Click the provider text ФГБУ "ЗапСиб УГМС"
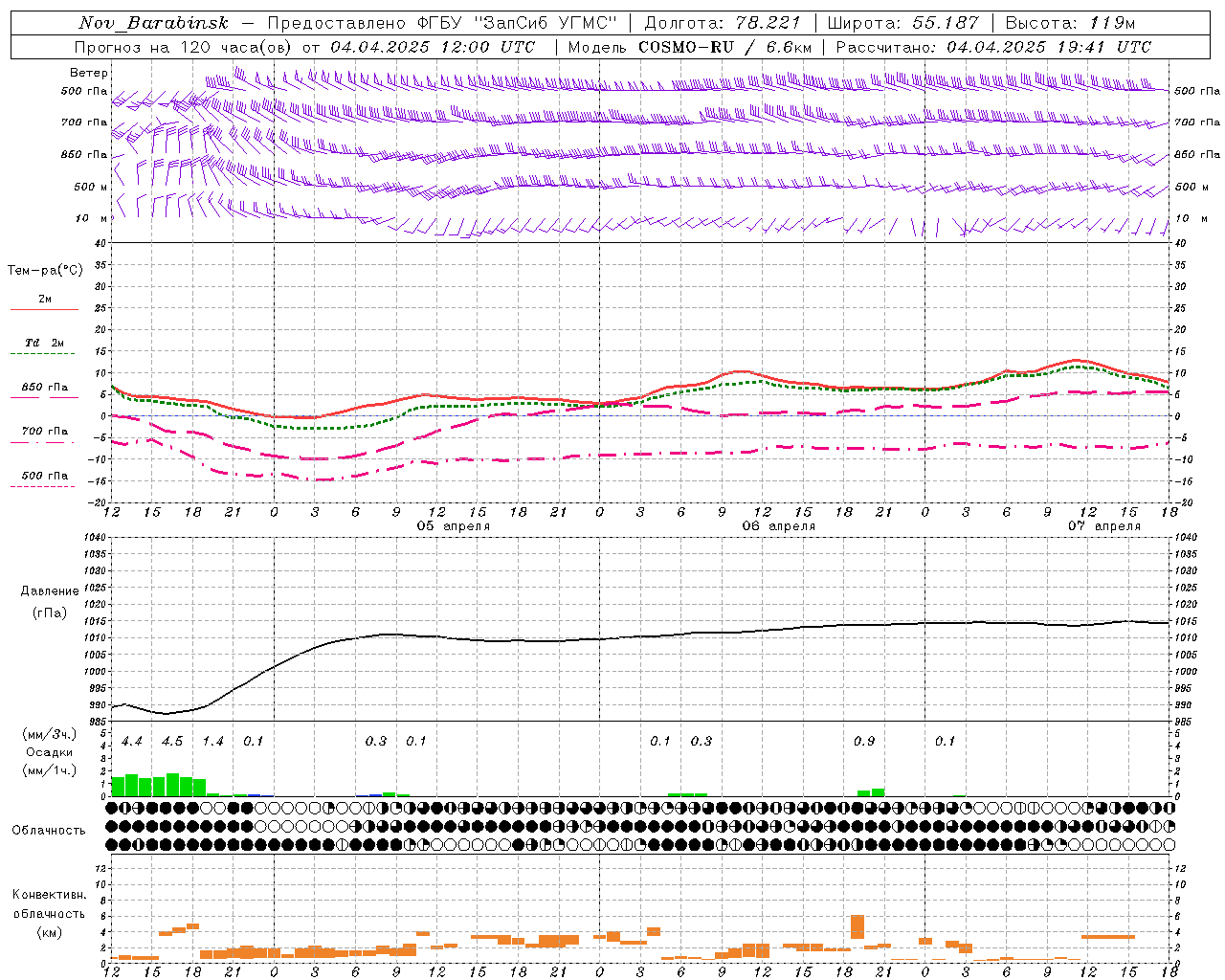The width and height of the screenshot is (1225, 980). [518, 23]
